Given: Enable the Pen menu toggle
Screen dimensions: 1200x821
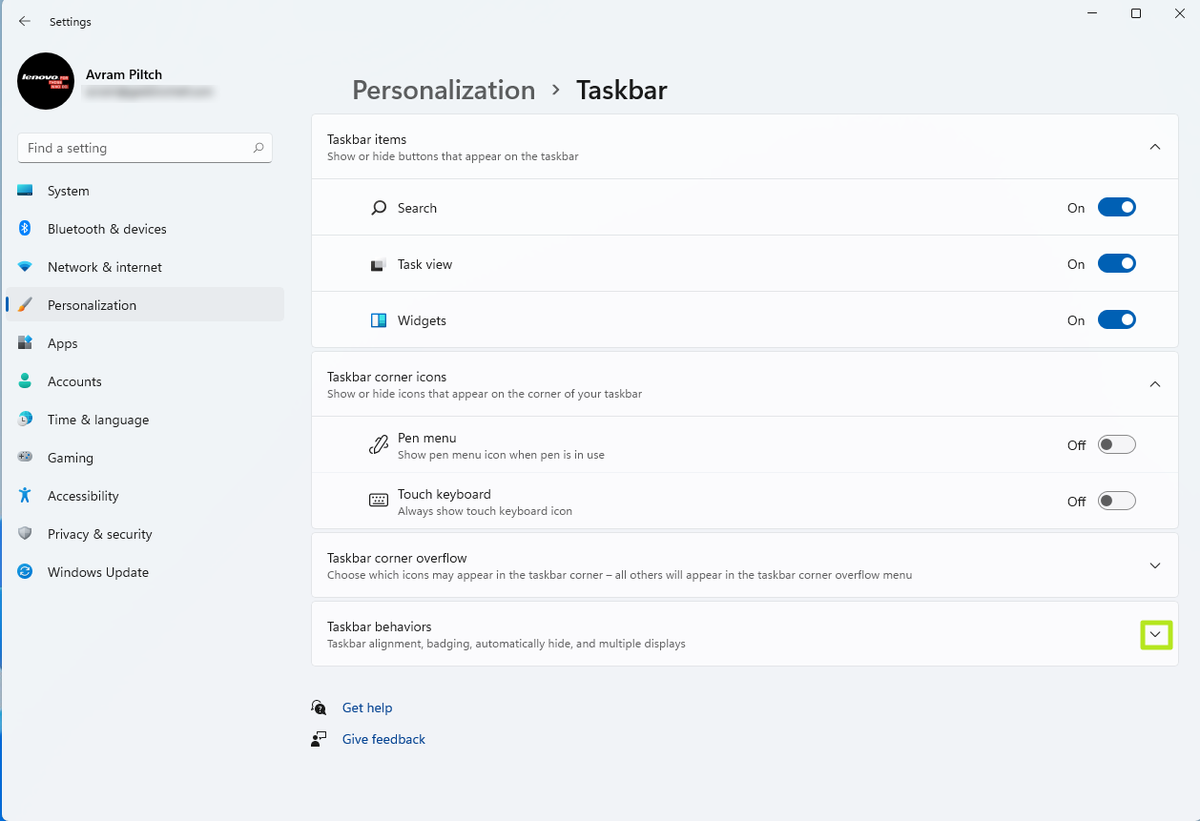Looking at the screenshot, I should (1116, 445).
